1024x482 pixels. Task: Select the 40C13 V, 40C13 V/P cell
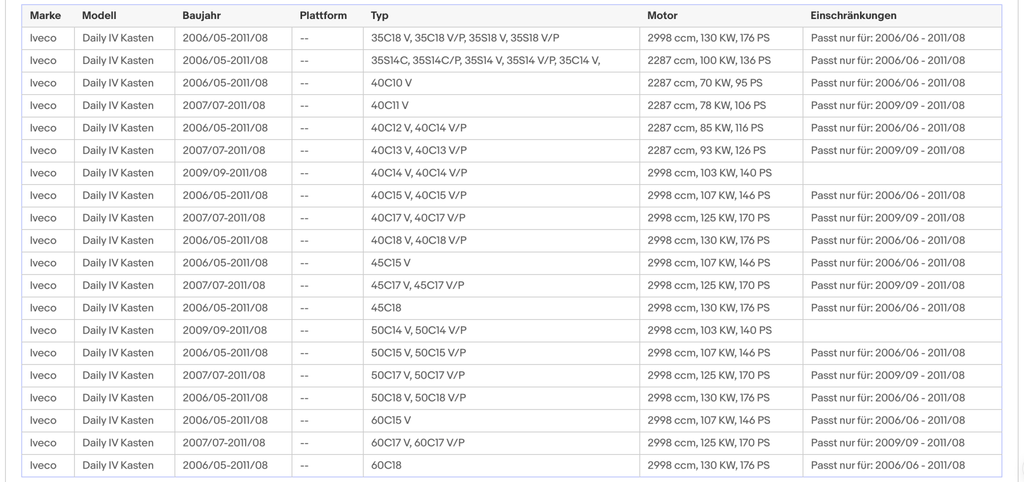[501, 150]
